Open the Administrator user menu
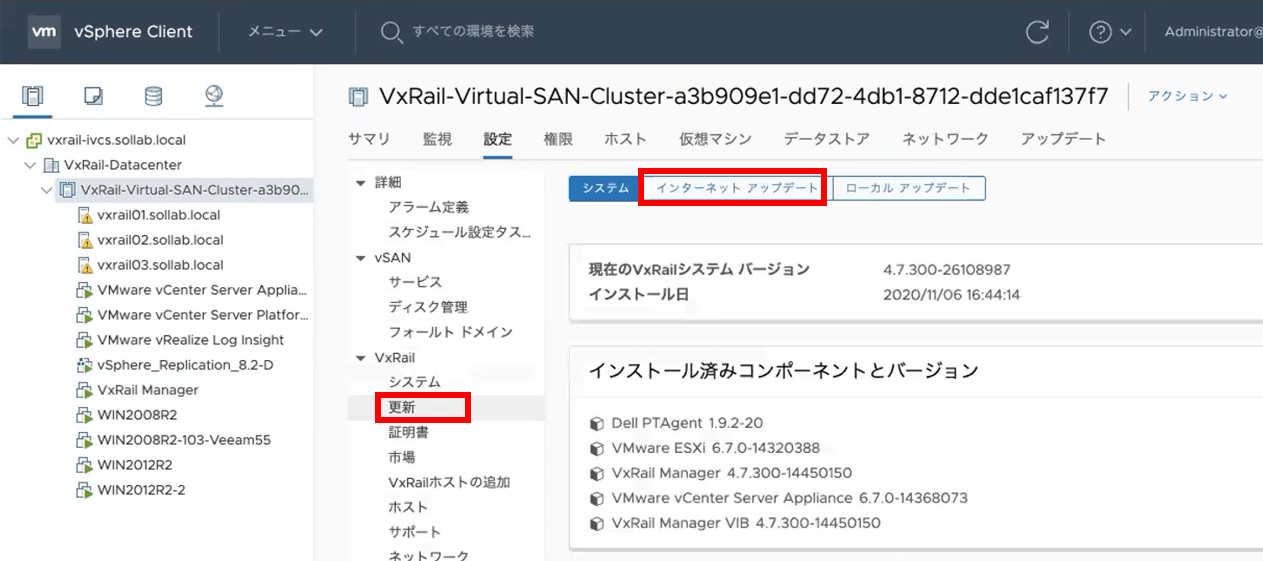This screenshot has height=561, width=1263. (x=1212, y=32)
